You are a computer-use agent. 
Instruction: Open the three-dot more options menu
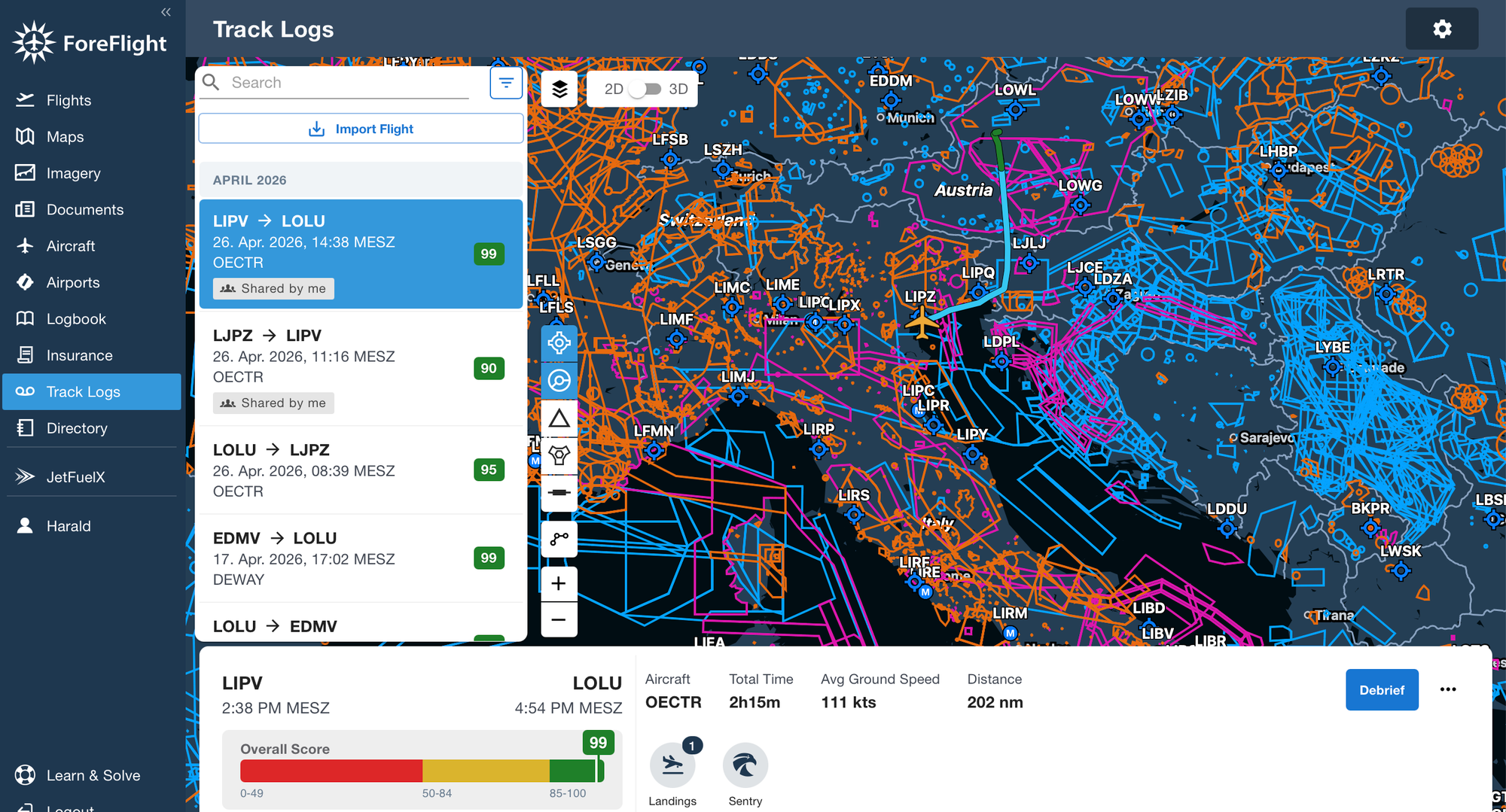[x=1447, y=689]
